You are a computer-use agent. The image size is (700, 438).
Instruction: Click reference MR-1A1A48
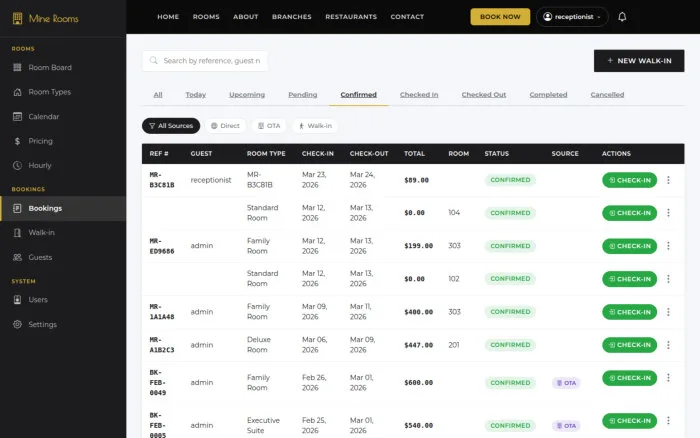tap(162, 312)
